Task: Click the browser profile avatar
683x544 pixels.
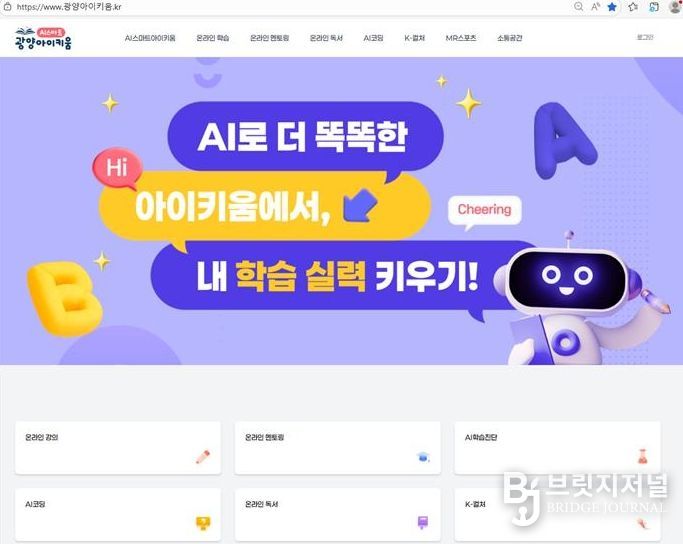Action: pyautogui.click(x=675, y=6)
